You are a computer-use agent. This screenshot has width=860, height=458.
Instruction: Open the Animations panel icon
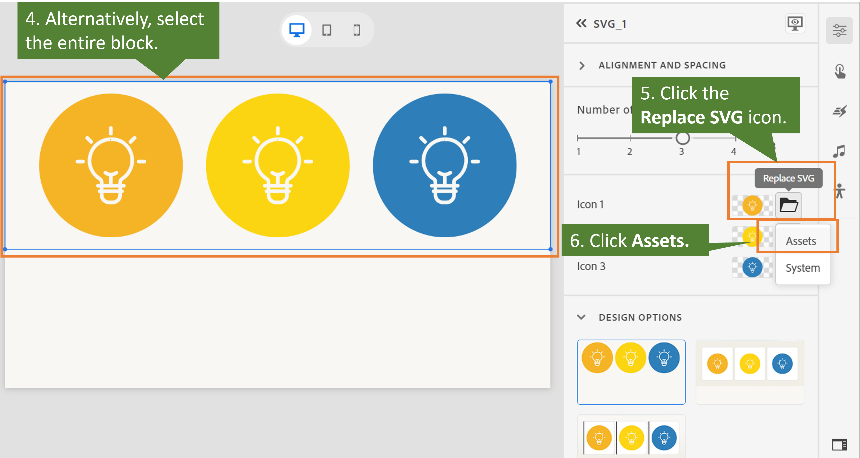click(x=839, y=111)
